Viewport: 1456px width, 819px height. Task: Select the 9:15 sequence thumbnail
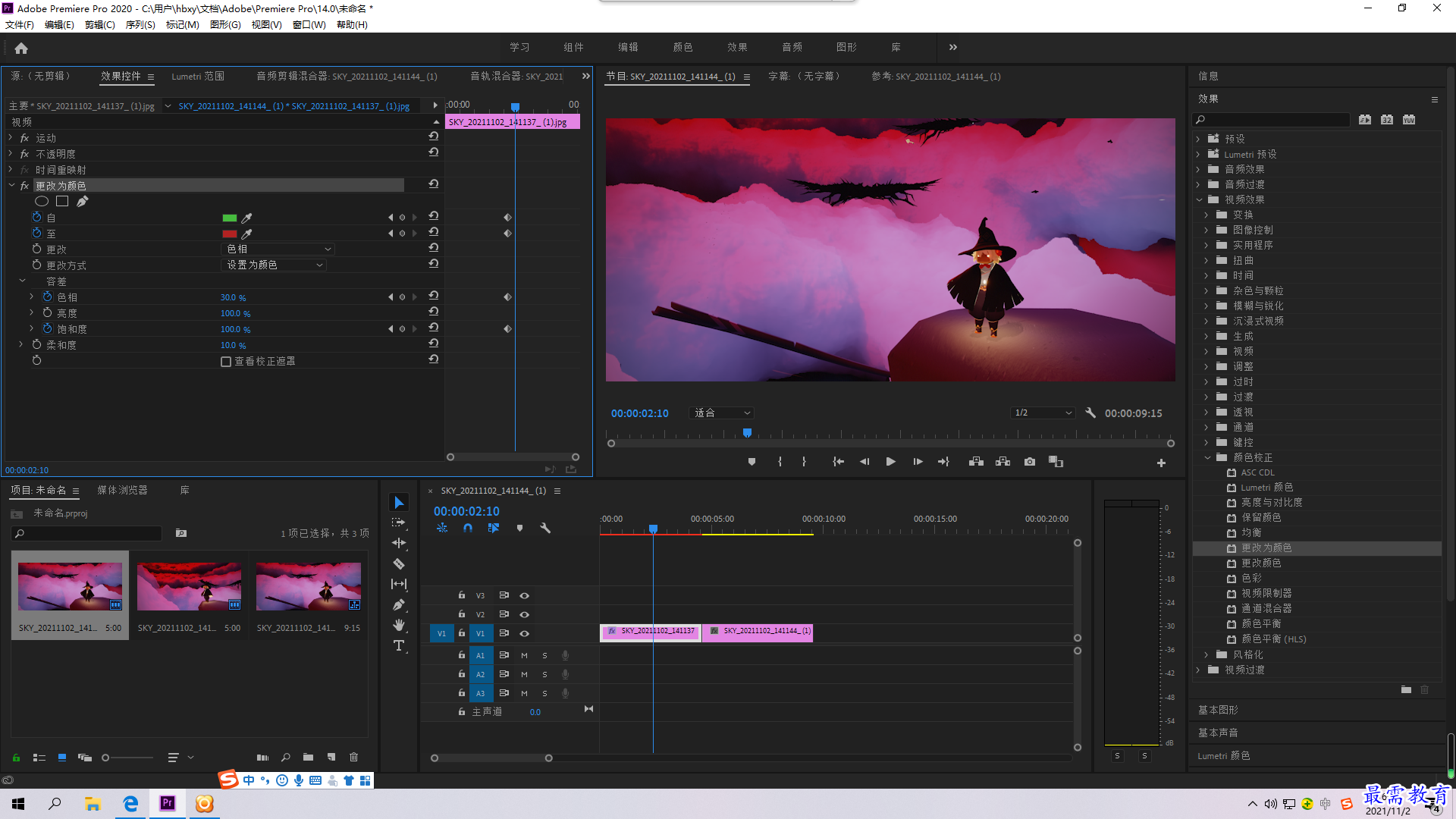[x=308, y=587]
